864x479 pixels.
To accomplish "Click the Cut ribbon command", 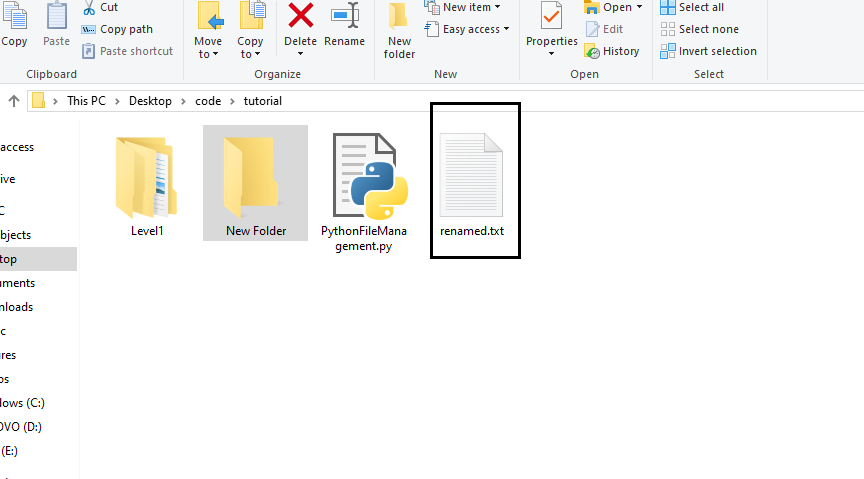I will pos(108,8).
